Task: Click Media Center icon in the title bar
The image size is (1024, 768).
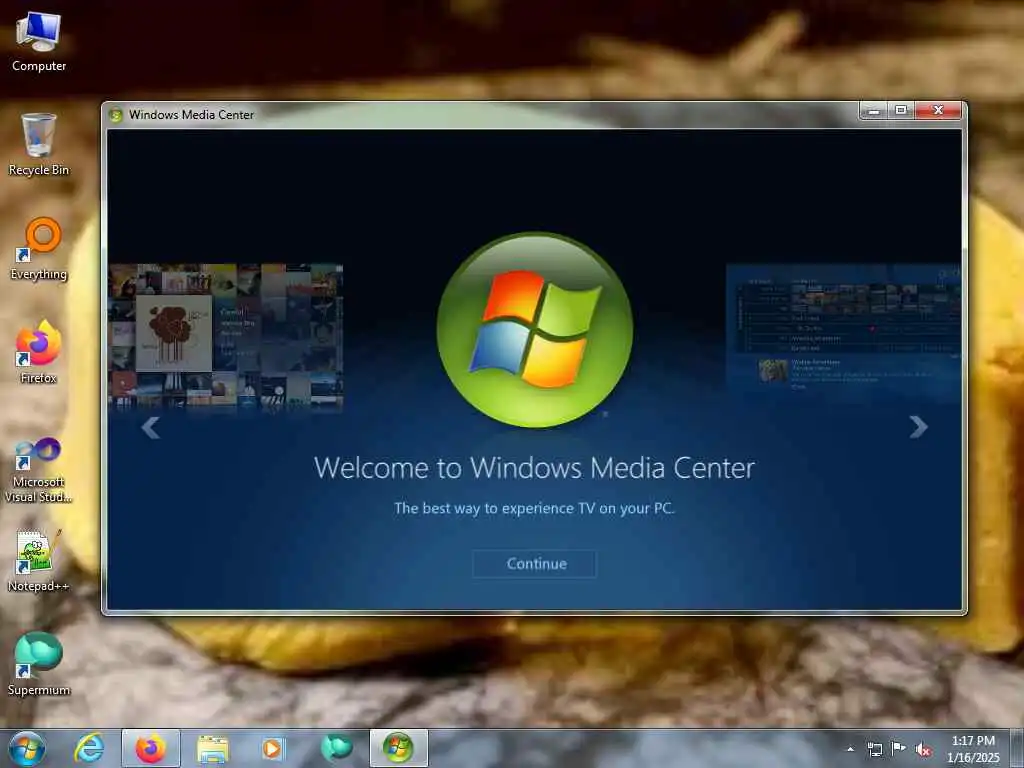Action: click(116, 115)
